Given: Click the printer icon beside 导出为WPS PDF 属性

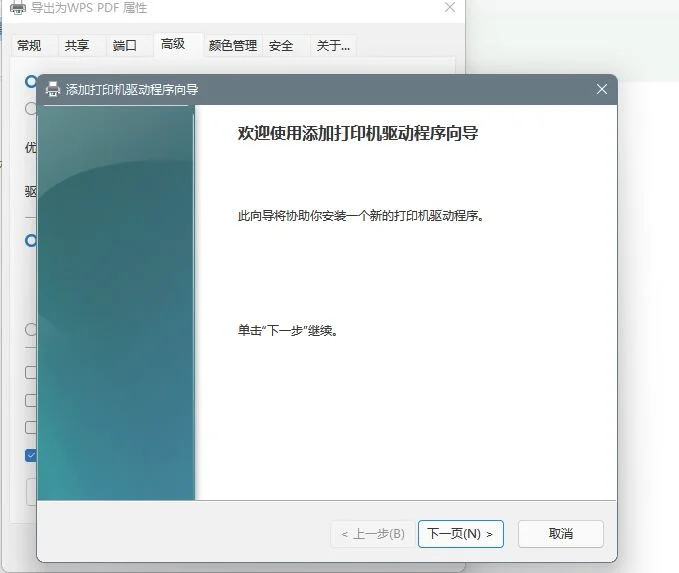Looking at the screenshot, I should point(17,8).
